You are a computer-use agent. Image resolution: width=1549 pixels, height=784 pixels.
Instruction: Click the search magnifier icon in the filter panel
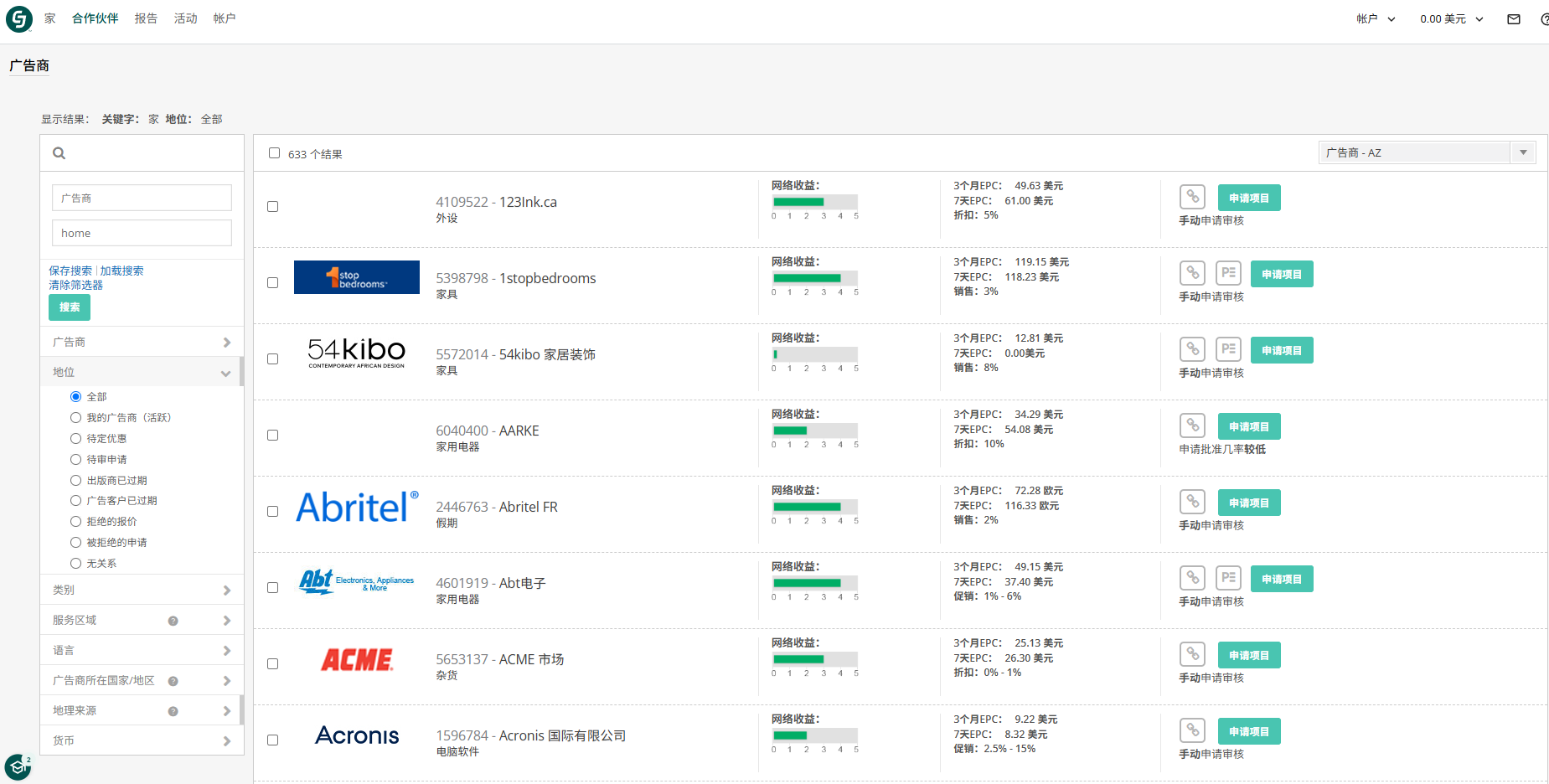click(59, 153)
